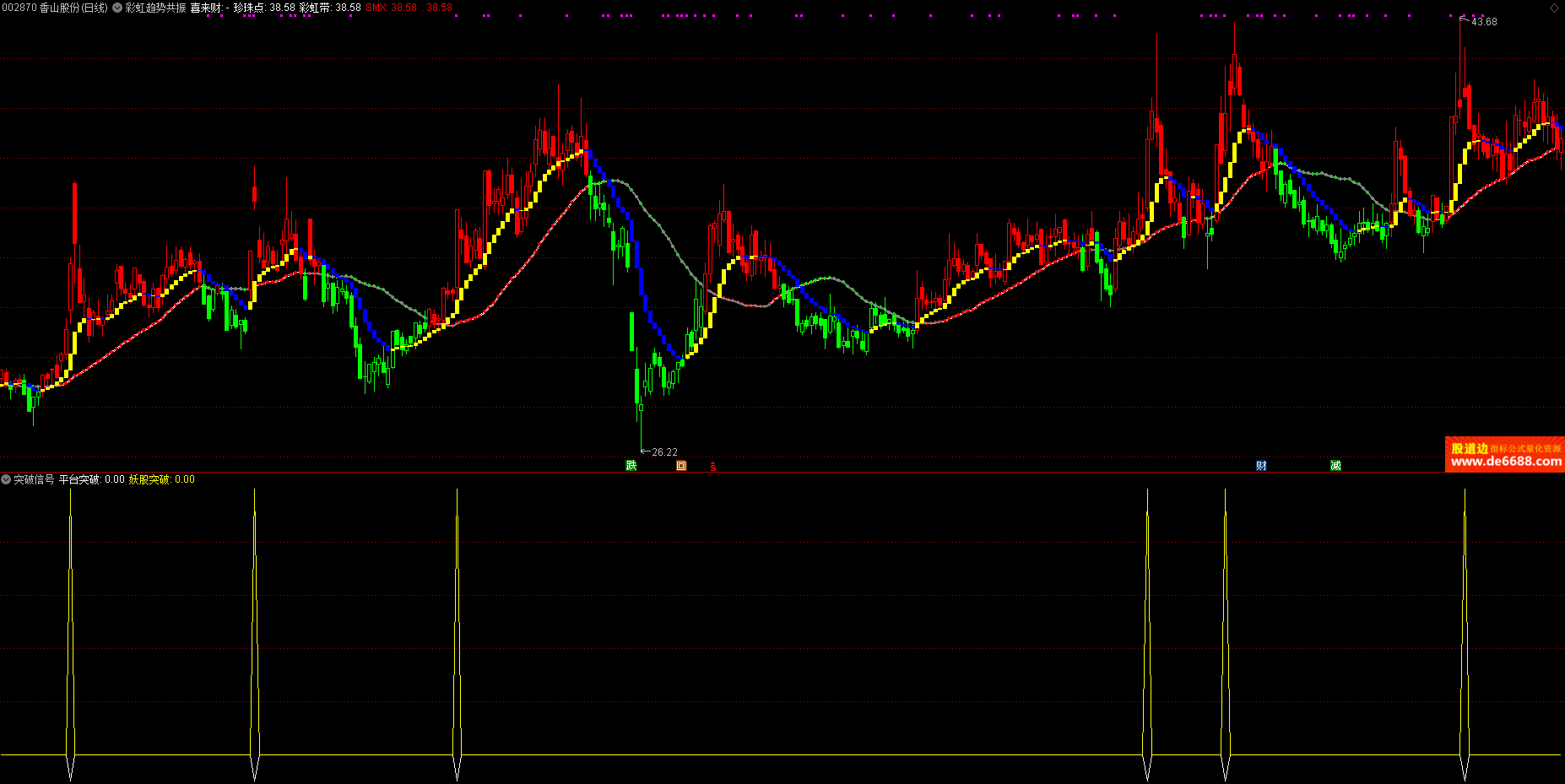This screenshot has width=1565, height=784.
Task: Click the 彩虹趋势共振 indicator name
Action: coord(155,8)
